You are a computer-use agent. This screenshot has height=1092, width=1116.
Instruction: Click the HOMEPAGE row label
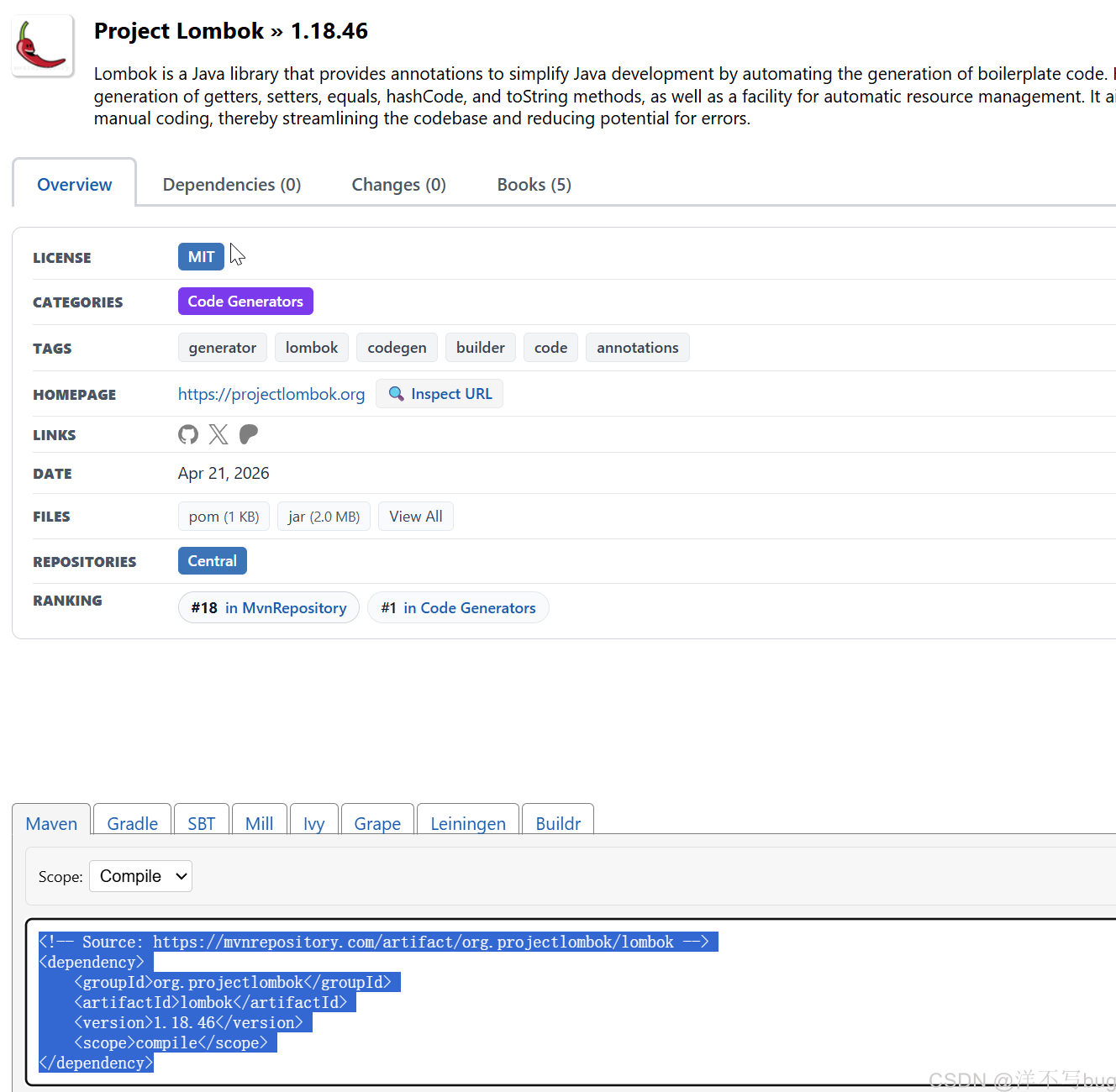tap(75, 395)
